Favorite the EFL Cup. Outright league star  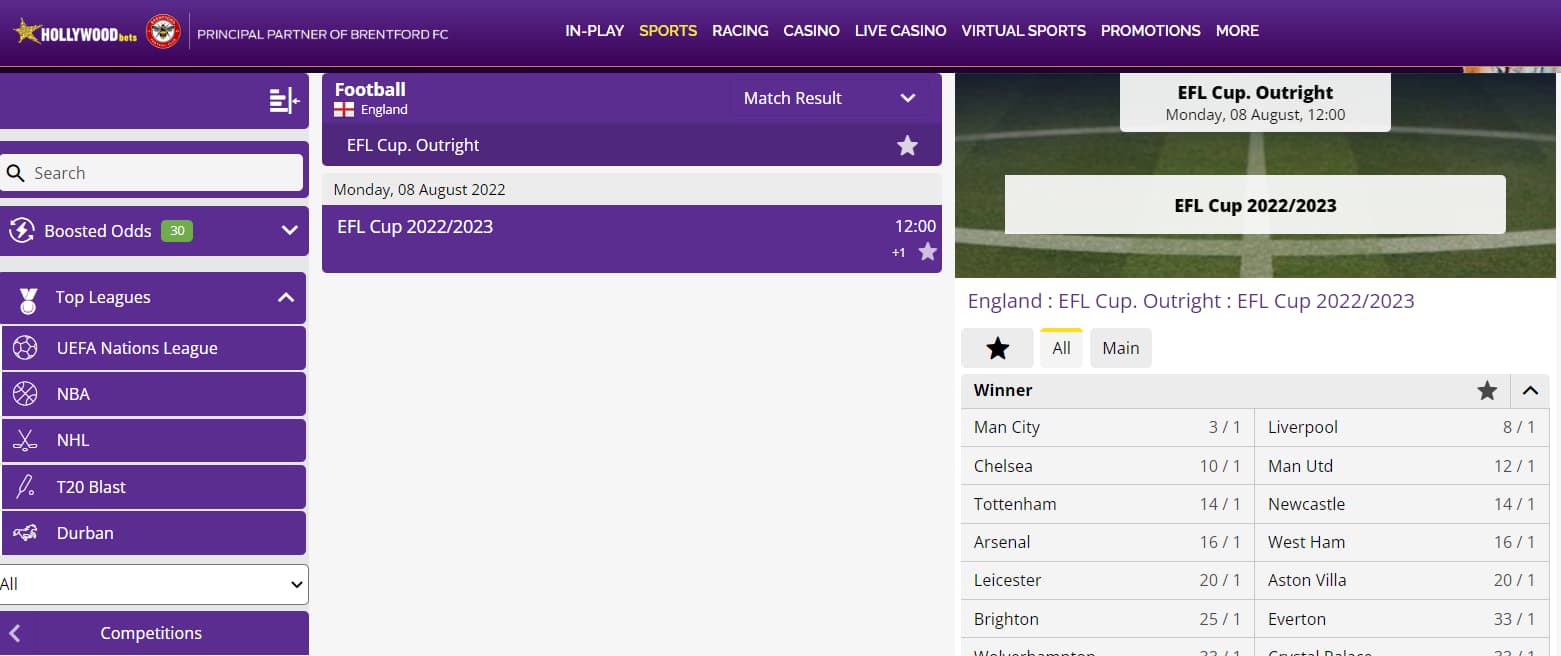(907, 146)
